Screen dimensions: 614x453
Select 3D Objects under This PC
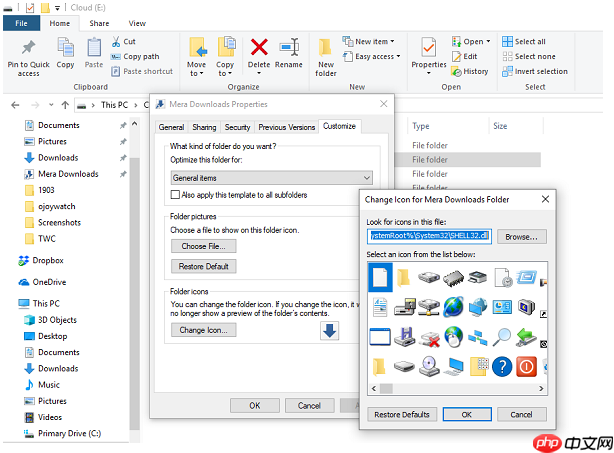[x=51, y=320]
